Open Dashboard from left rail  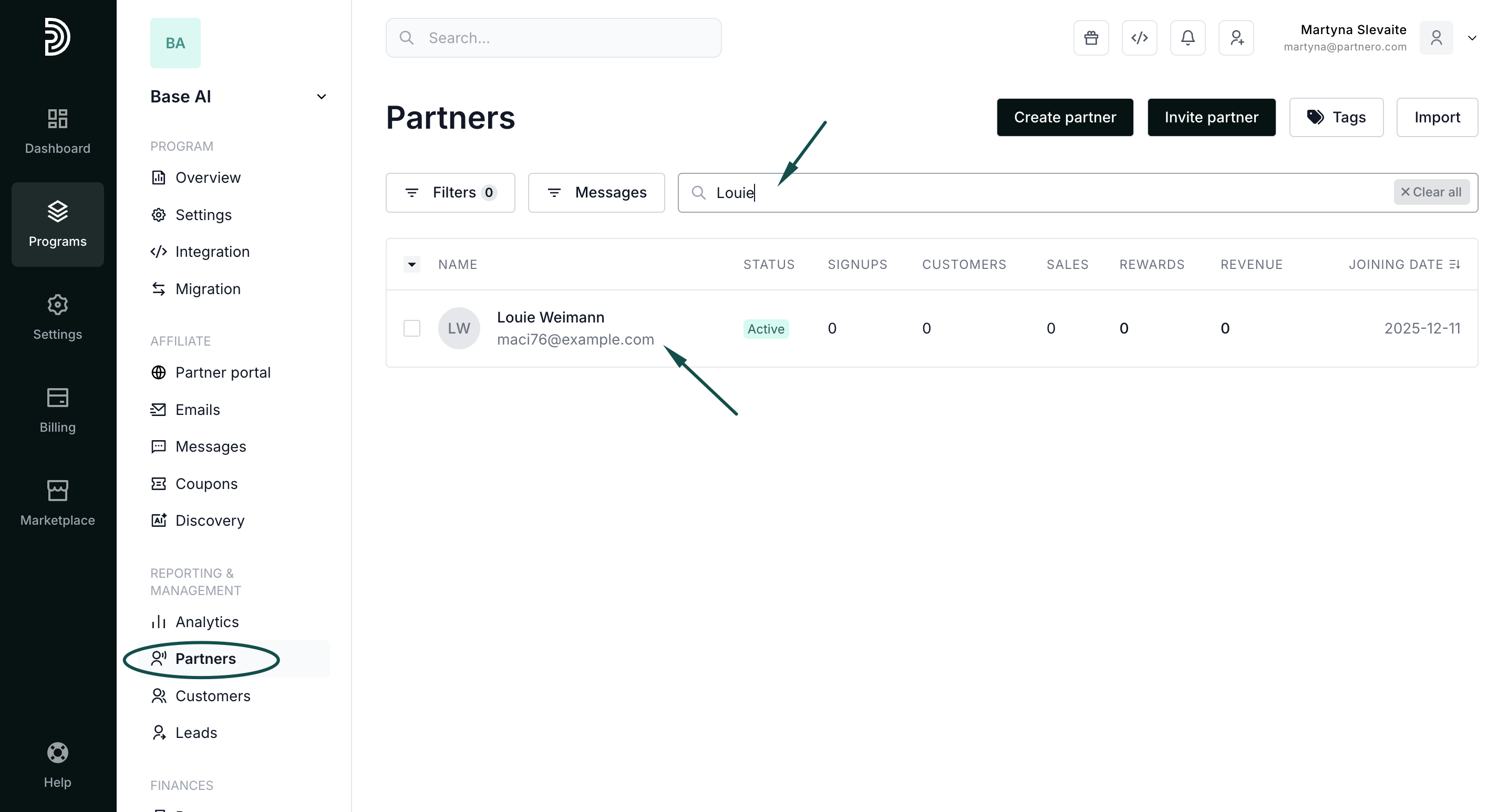point(57,131)
